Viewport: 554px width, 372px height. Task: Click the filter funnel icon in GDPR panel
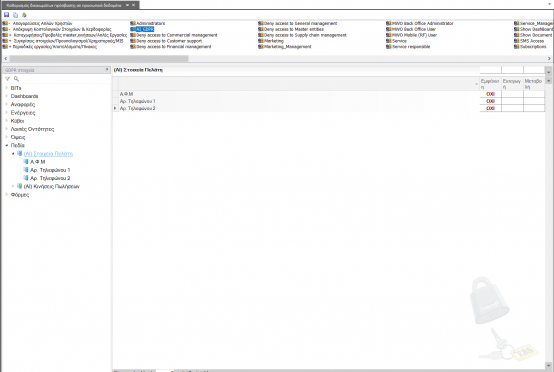[x=7, y=79]
